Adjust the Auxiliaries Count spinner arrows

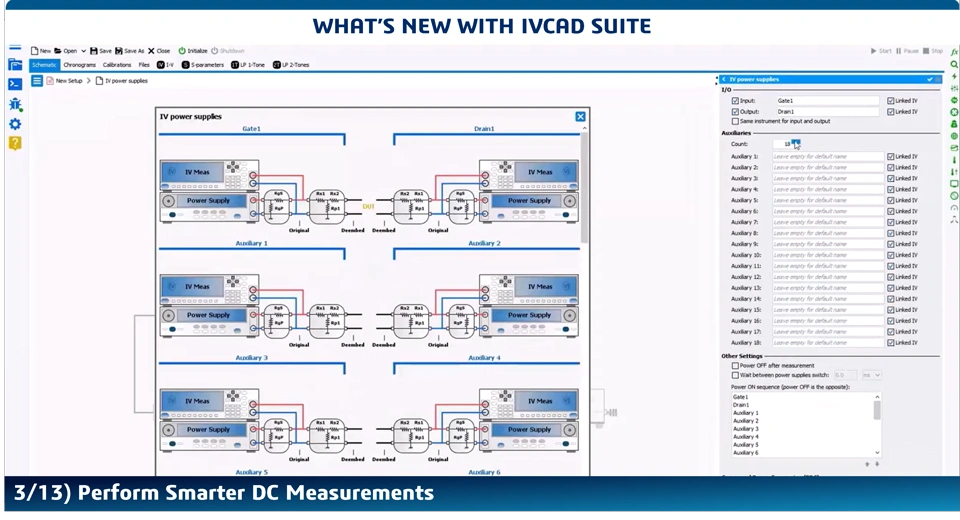[795, 143]
